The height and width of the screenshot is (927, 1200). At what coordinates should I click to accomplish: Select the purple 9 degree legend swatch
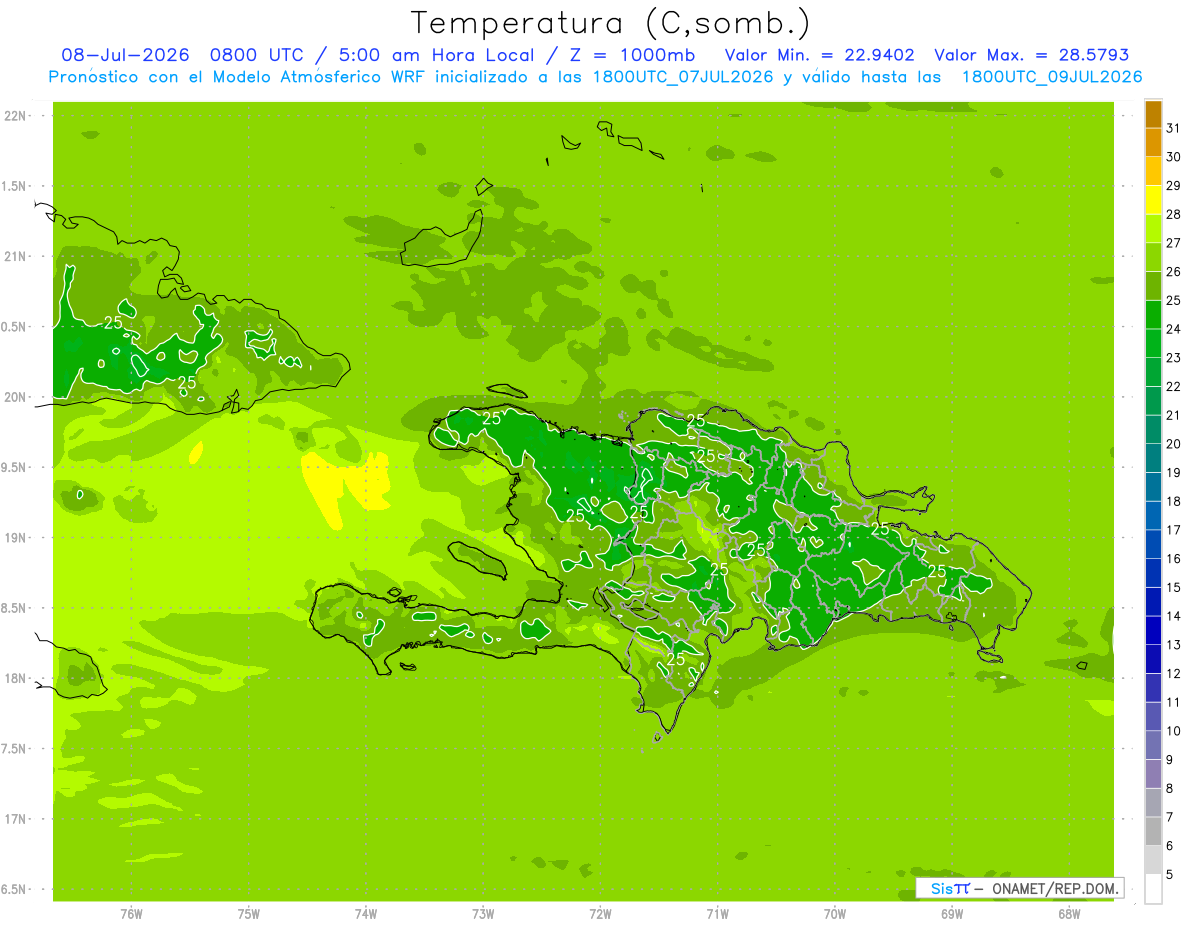pos(1153,745)
